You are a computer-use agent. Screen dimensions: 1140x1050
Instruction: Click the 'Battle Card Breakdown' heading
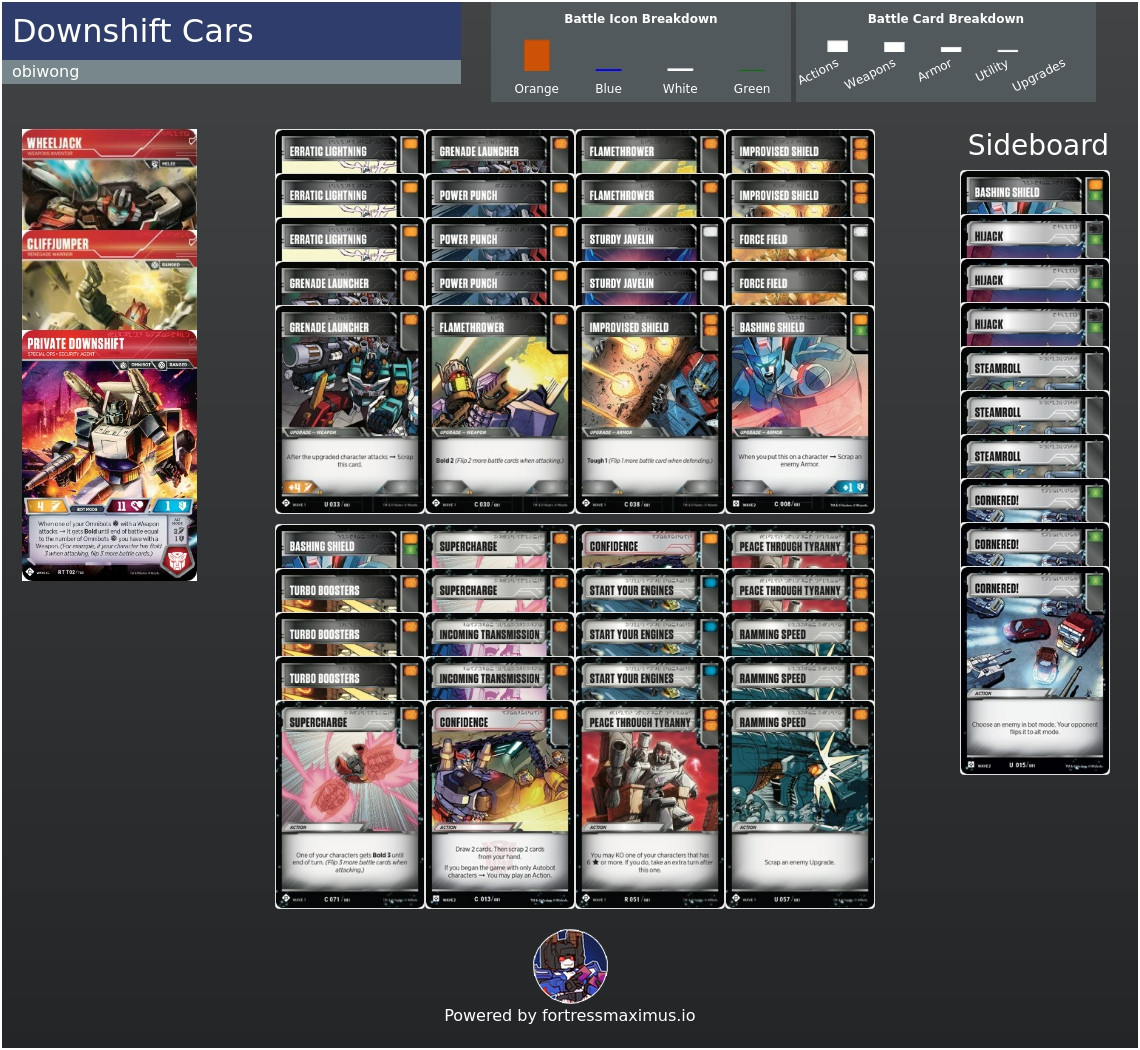pyautogui.click(x=945, y=19)
